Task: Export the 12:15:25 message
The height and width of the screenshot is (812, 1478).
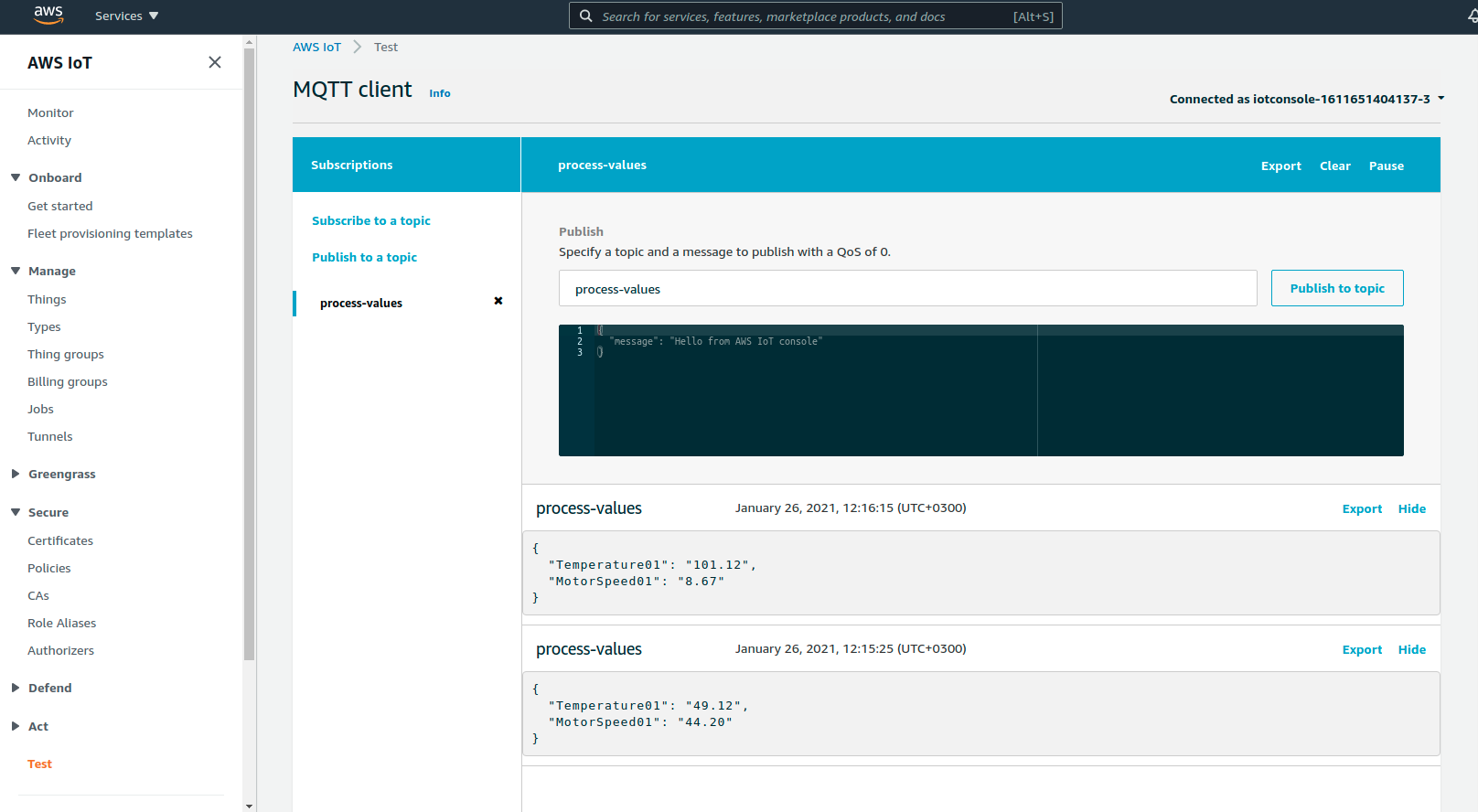Action: click(x=1362, y=649)
